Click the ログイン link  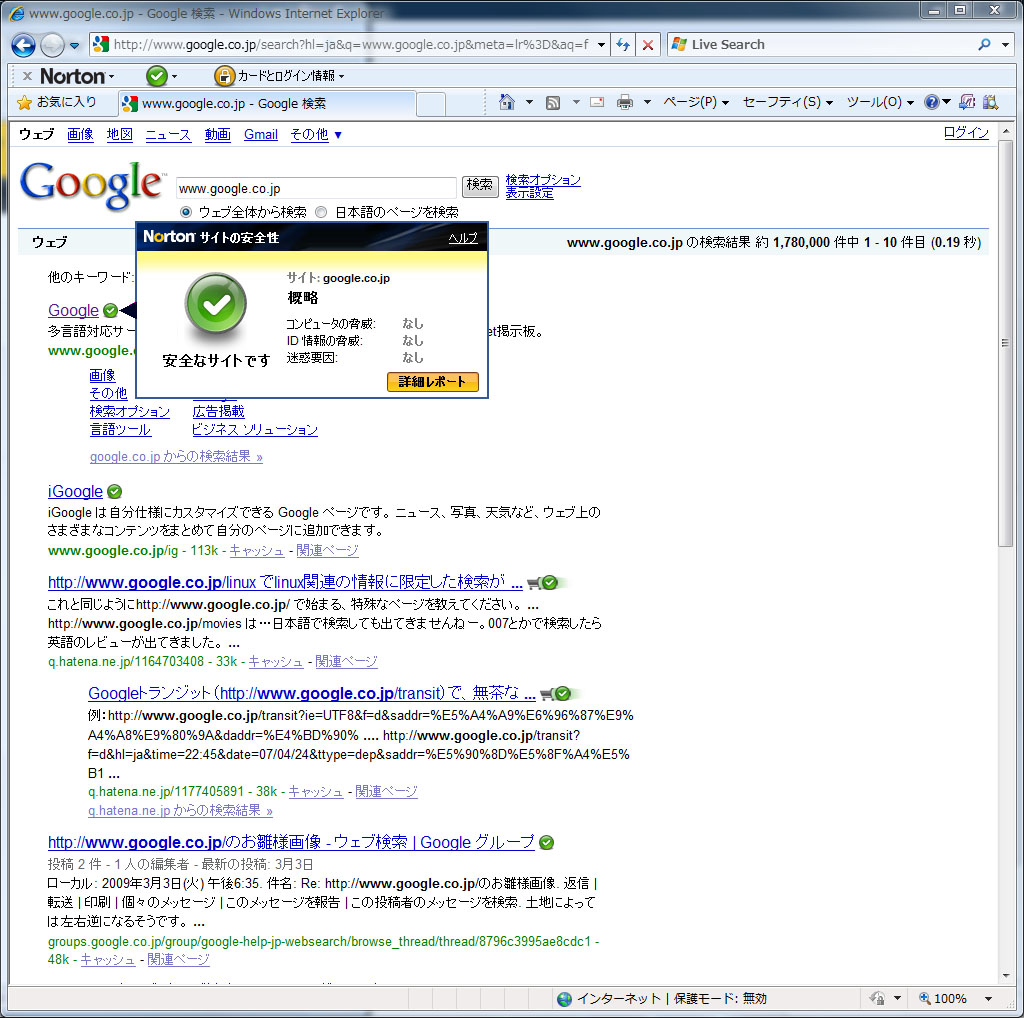click(x=967, y=133)
